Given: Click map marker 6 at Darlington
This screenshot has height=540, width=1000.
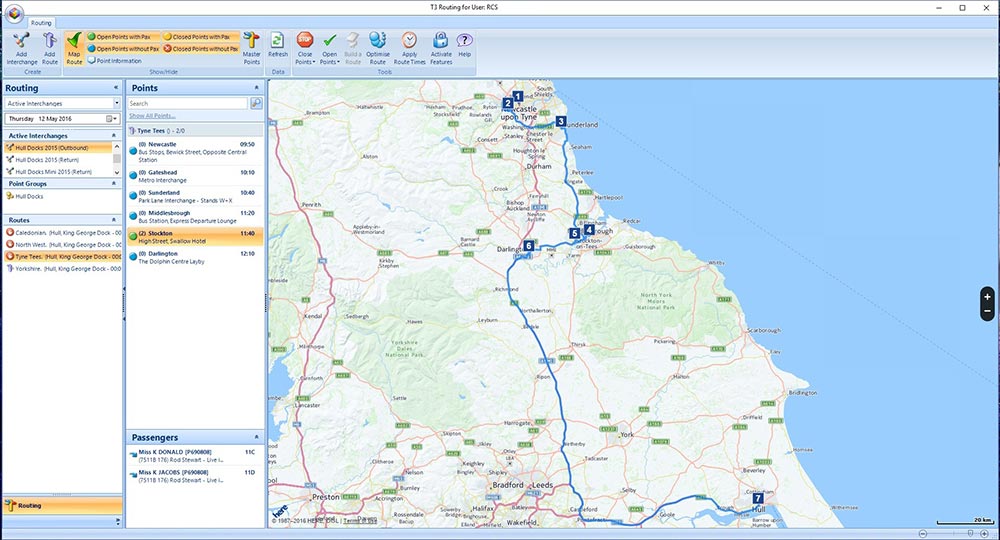Looking at the screenshot, I should [x=529, y=245].
